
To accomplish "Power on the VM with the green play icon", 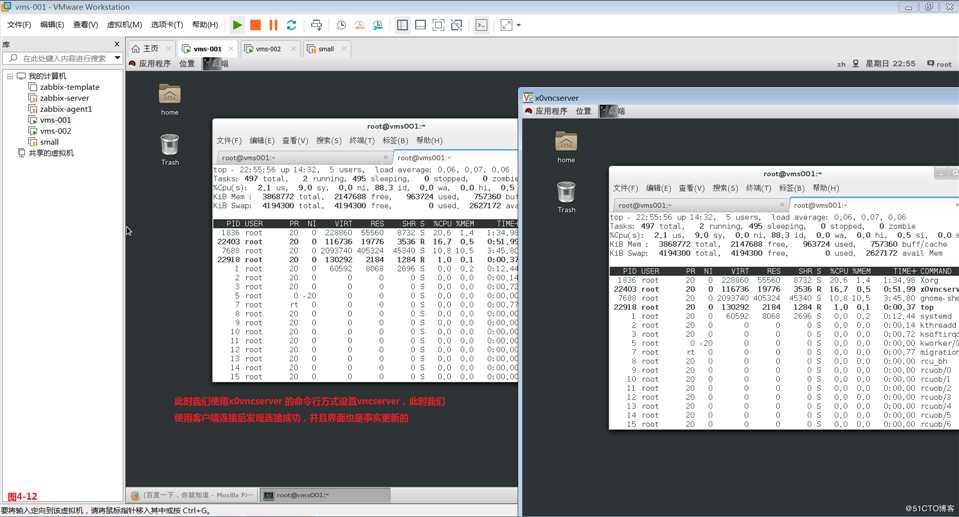I will 237,25.
